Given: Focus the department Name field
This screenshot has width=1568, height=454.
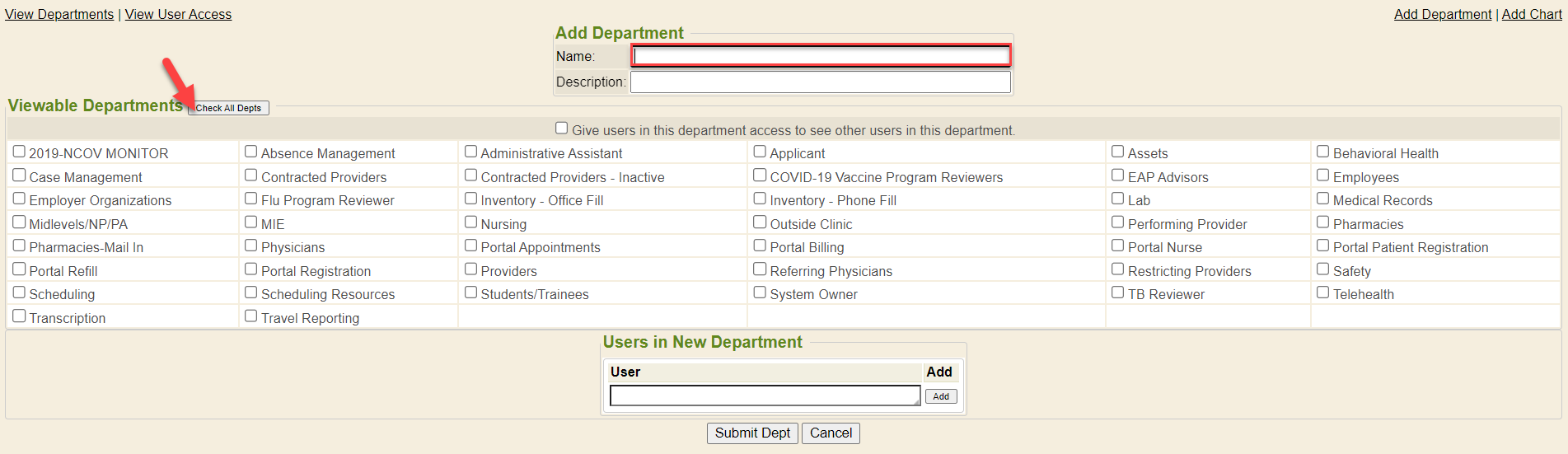Looking at the screenshot, I should pos(821,56).
